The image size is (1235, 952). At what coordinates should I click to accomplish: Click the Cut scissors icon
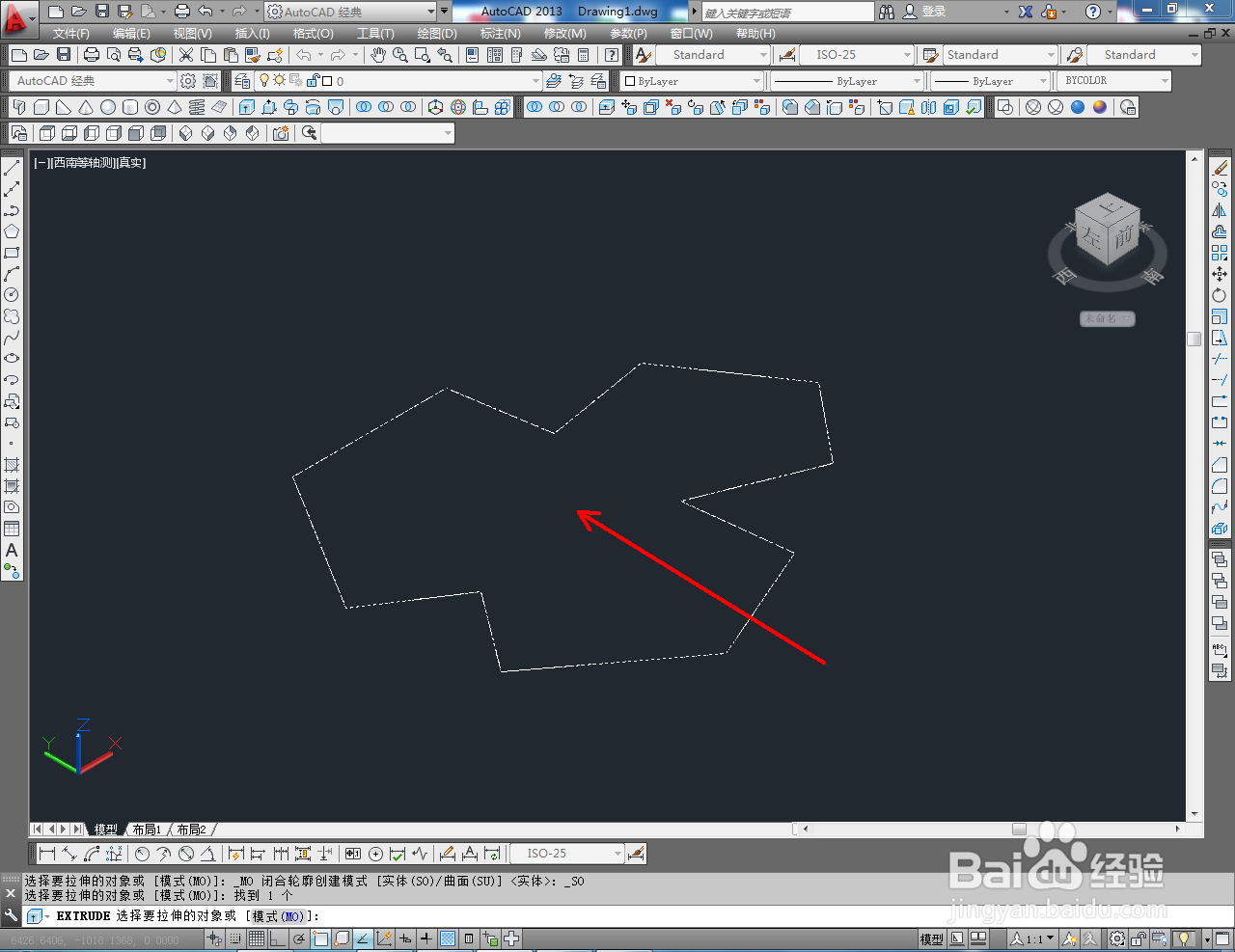(x=186, y=55)
